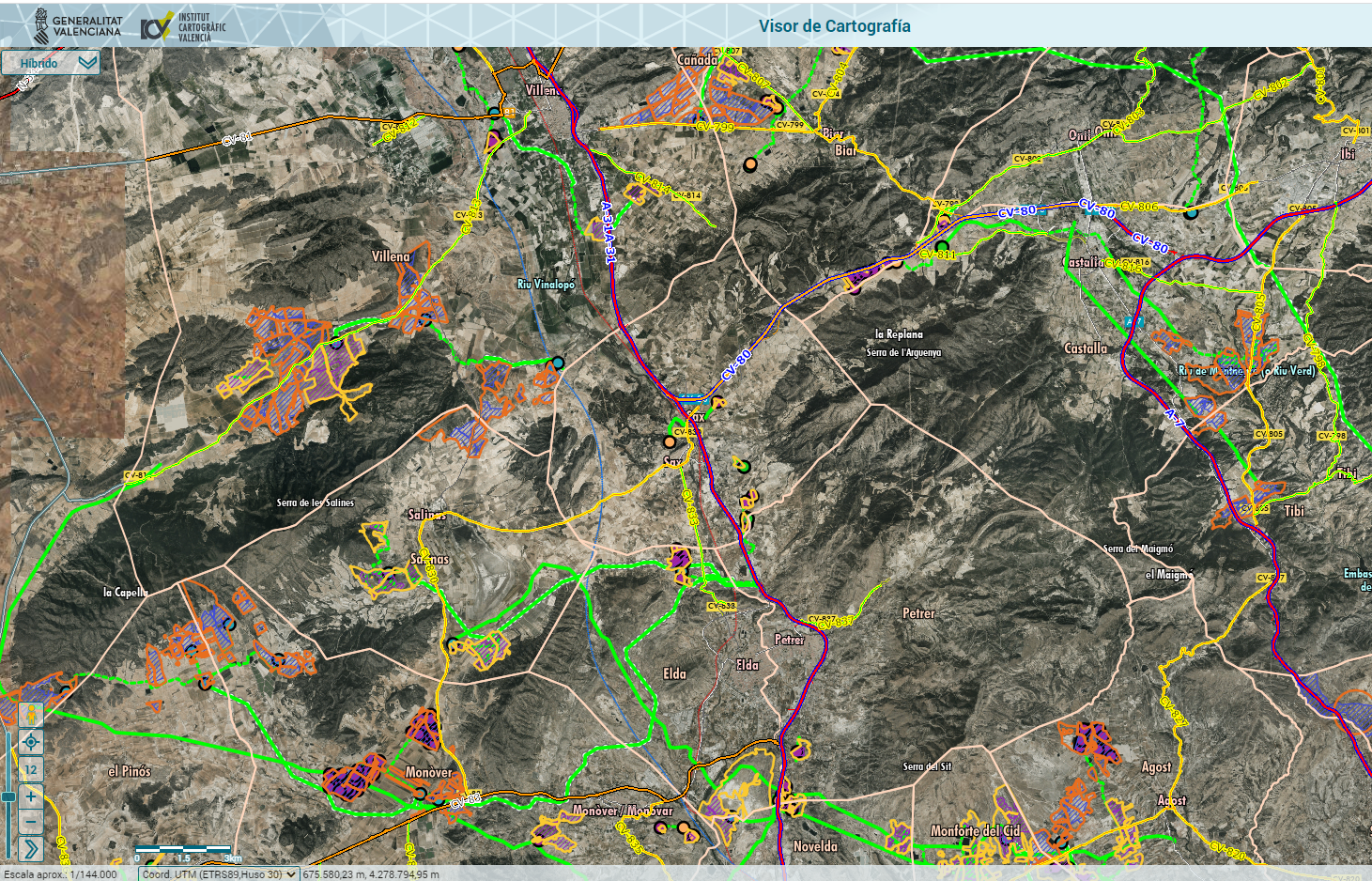The width and height of the screenshot is (1372, 881).
Task: Click the la Replana map label
Action: (899, 333)
